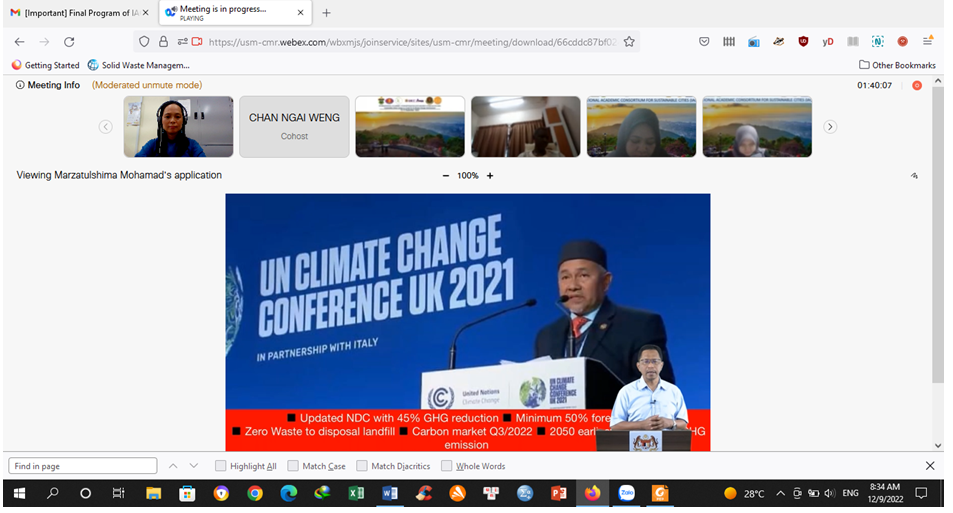This screenshot has width=953, height=513.
Task: Open the yD dictionary extension
Action: pyautogui.click(x=828, y=42)
